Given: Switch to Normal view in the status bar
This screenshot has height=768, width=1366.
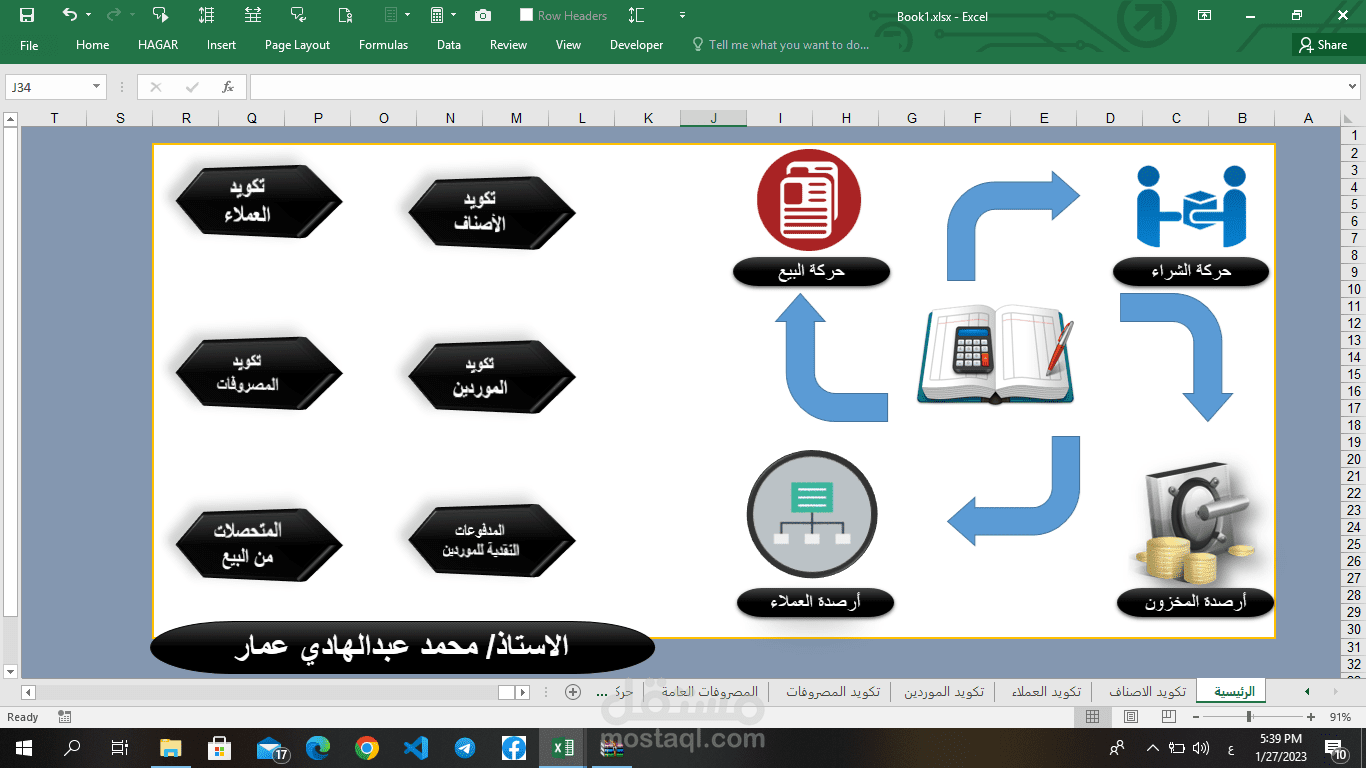Looking at the screenshot, I should click(1093, 717).
